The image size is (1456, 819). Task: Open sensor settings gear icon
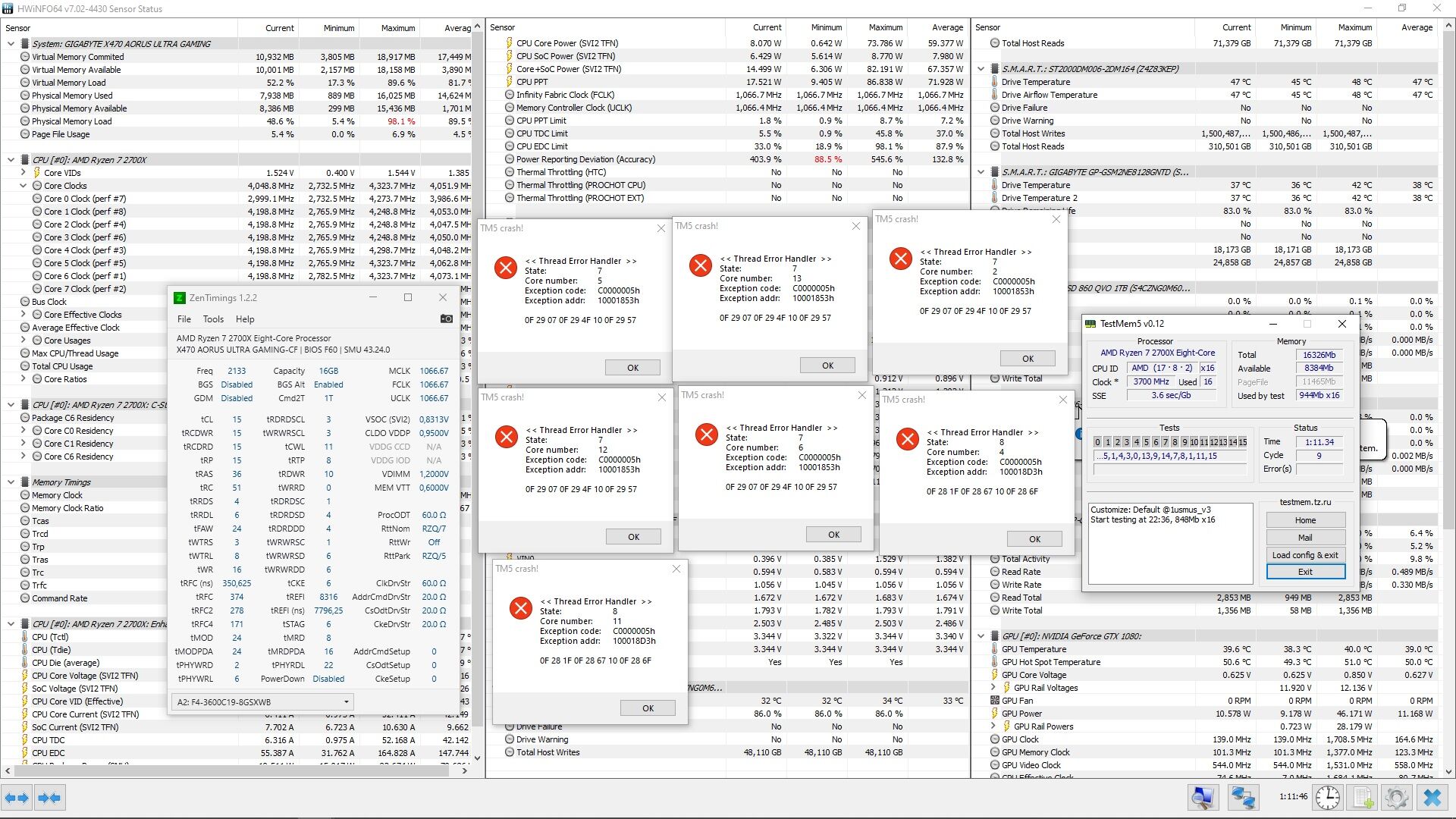[1396, 798]
